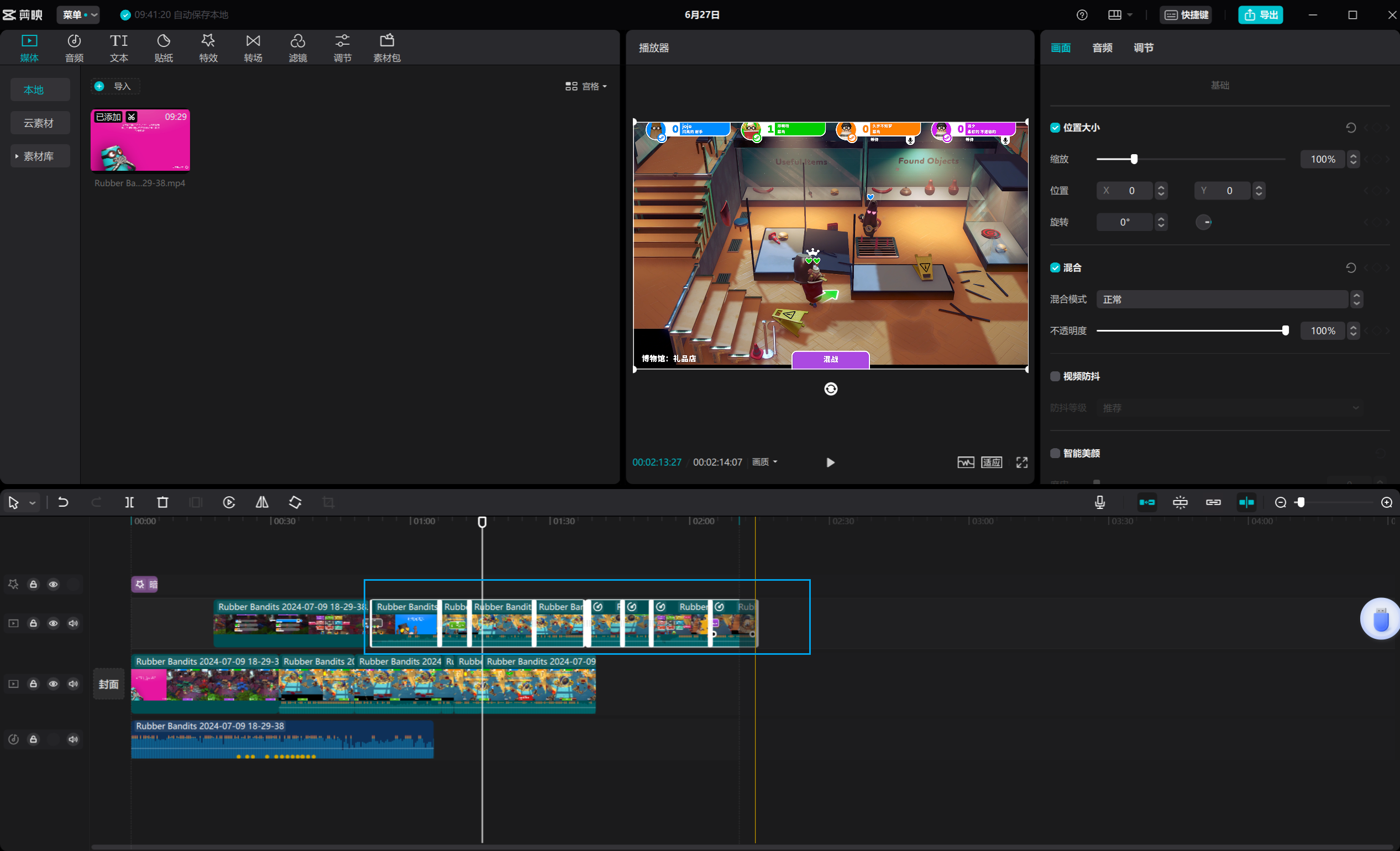
Task: Open the 防抖等级 推荐 dropdown
Action: (x=1229, y=408)
